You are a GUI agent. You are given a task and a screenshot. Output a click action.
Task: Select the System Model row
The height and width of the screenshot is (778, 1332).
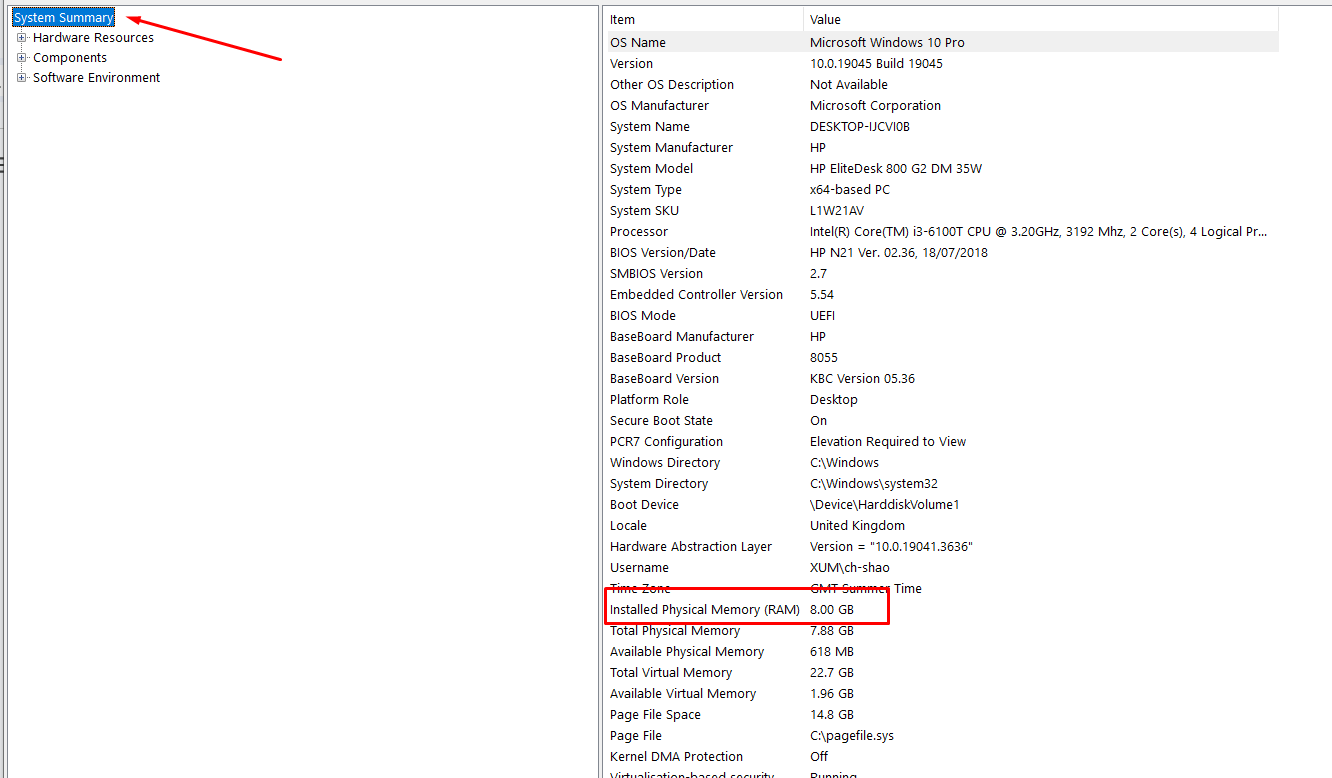[651, 169]
